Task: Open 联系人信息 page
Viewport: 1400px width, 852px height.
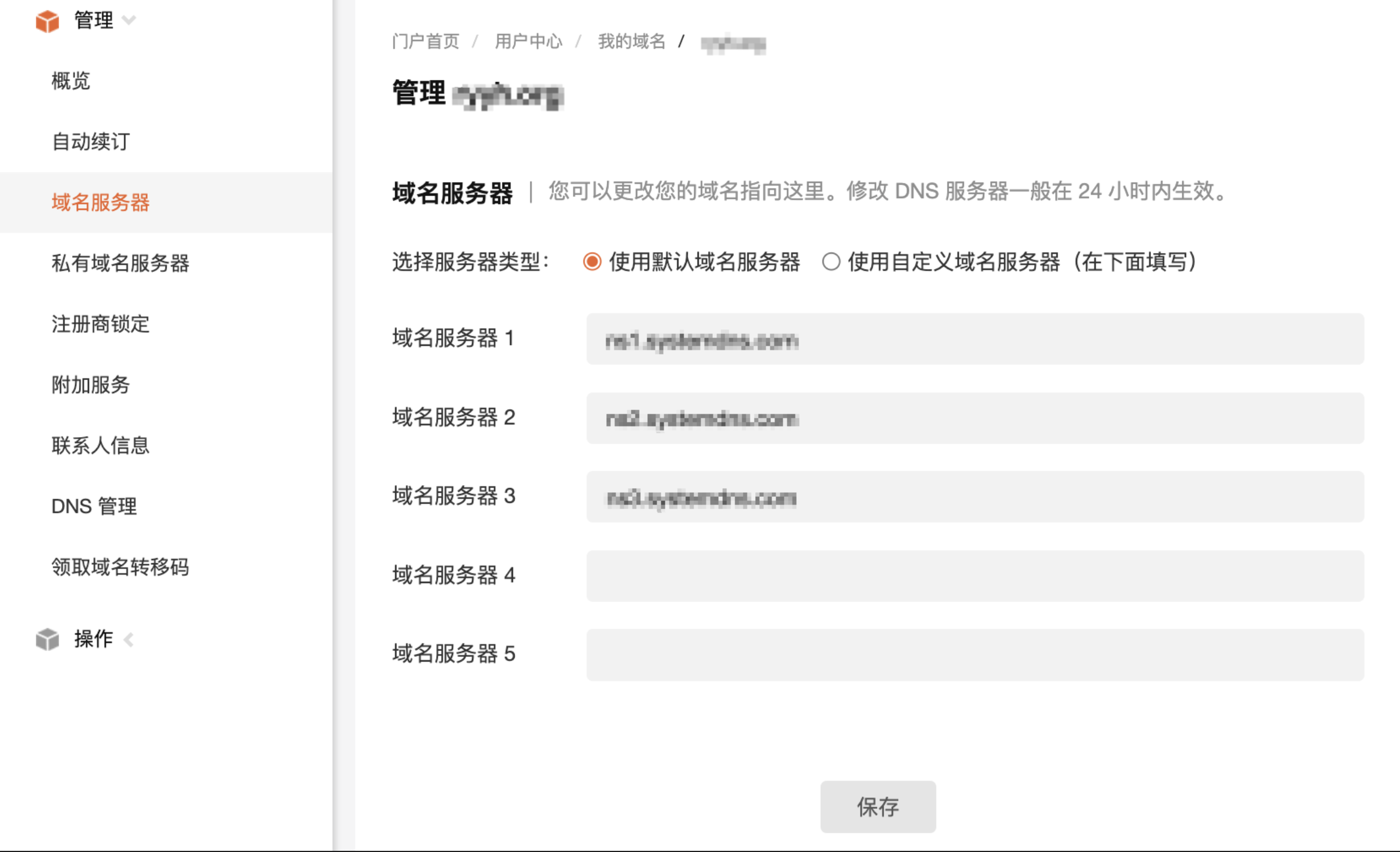Action: click(100, 446)
